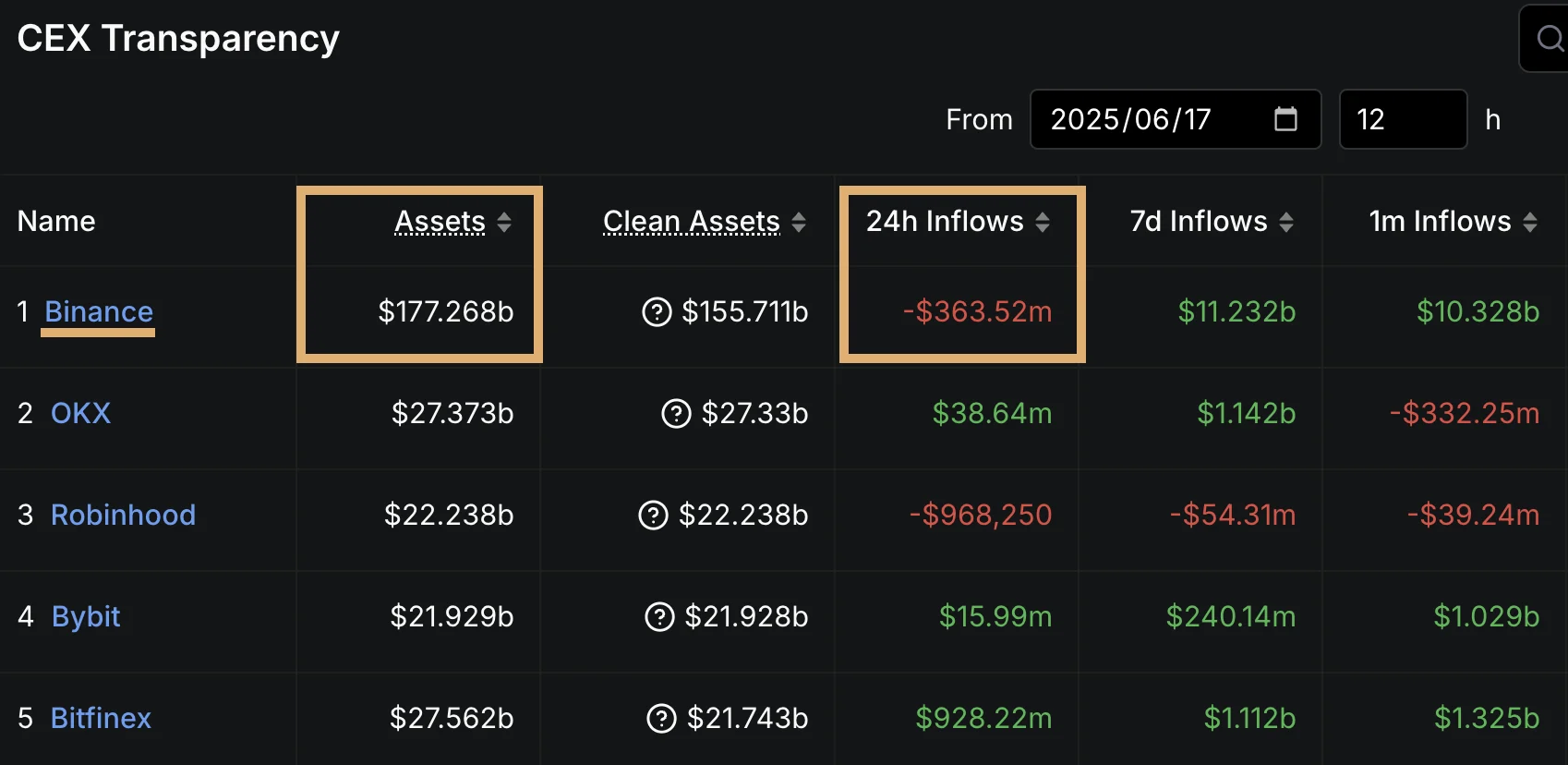Select Bitfinex 1m inflow $1.325b
The height and width of the screenshot is (765, 1568).
tap(1487, 718)
